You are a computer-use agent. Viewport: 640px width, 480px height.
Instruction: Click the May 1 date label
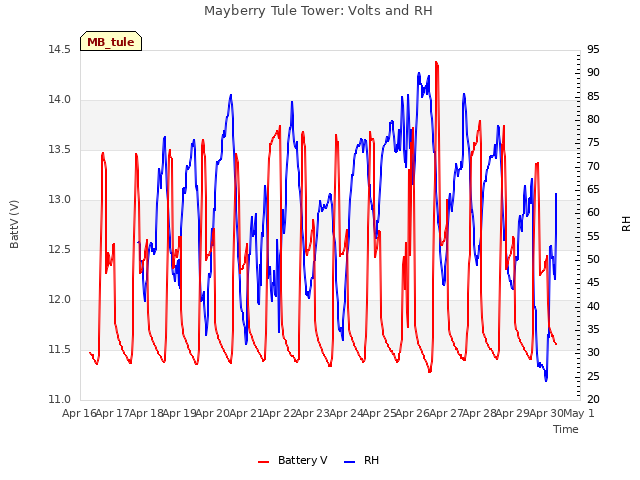[579, 414]
